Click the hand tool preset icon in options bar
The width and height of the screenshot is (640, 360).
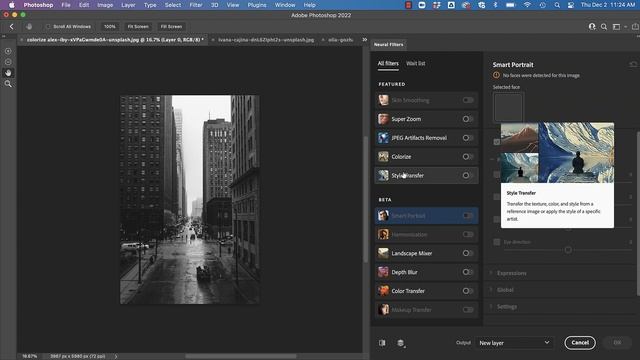pos(29,27)
